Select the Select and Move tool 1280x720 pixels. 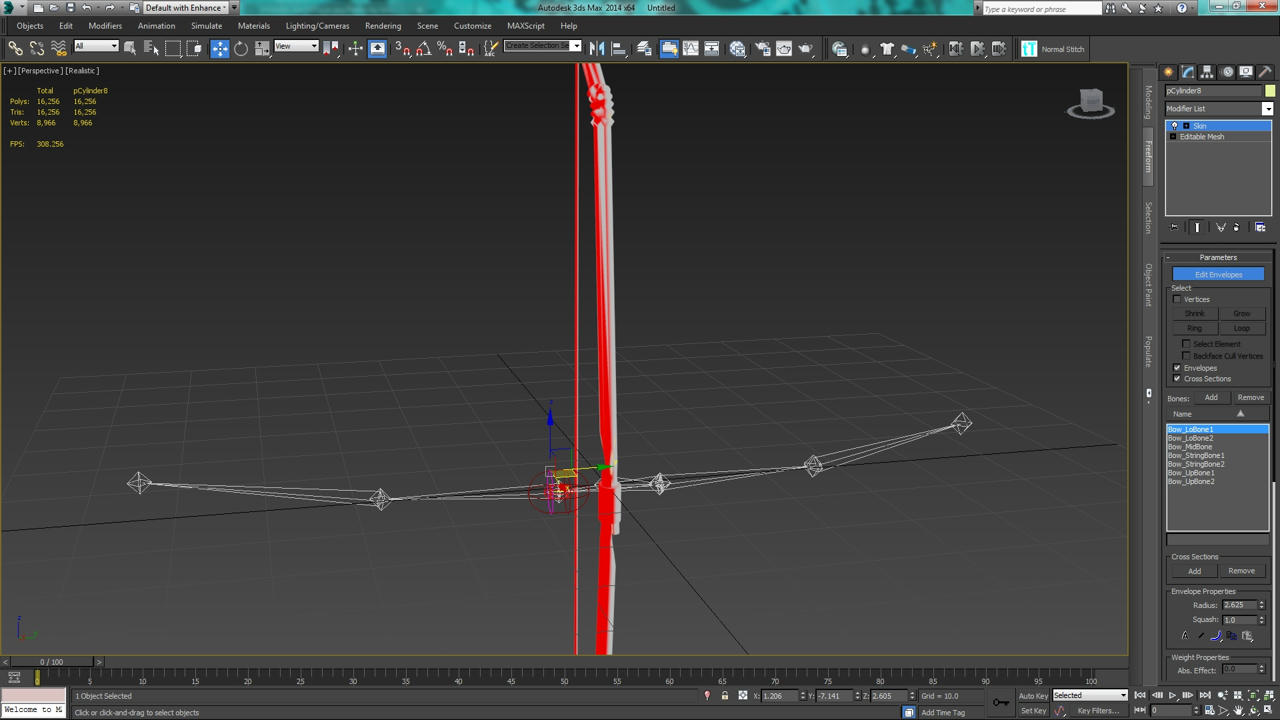click(220, 48)
